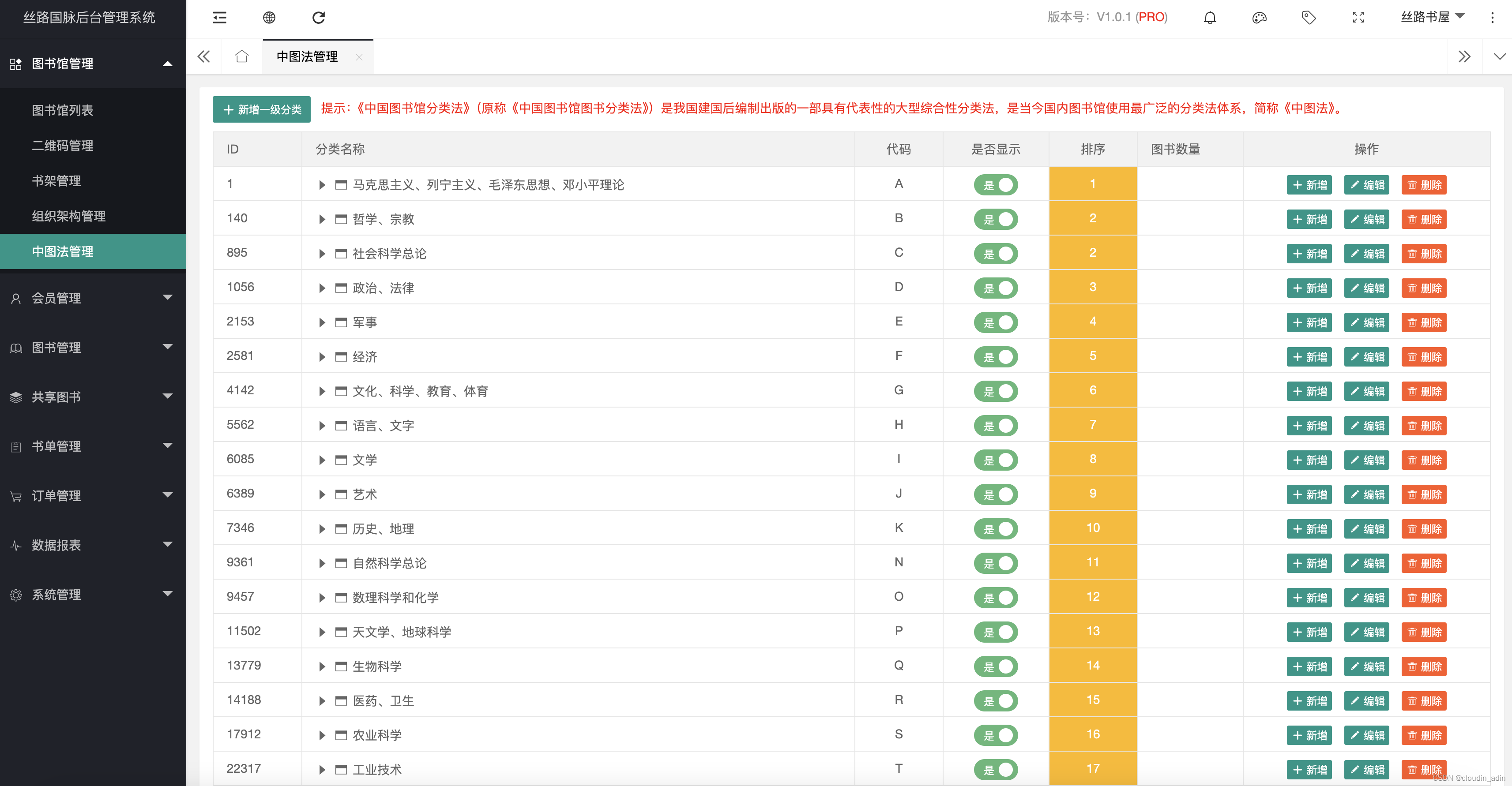Open 书架管理 in the sidebar

tap(56, 181)
